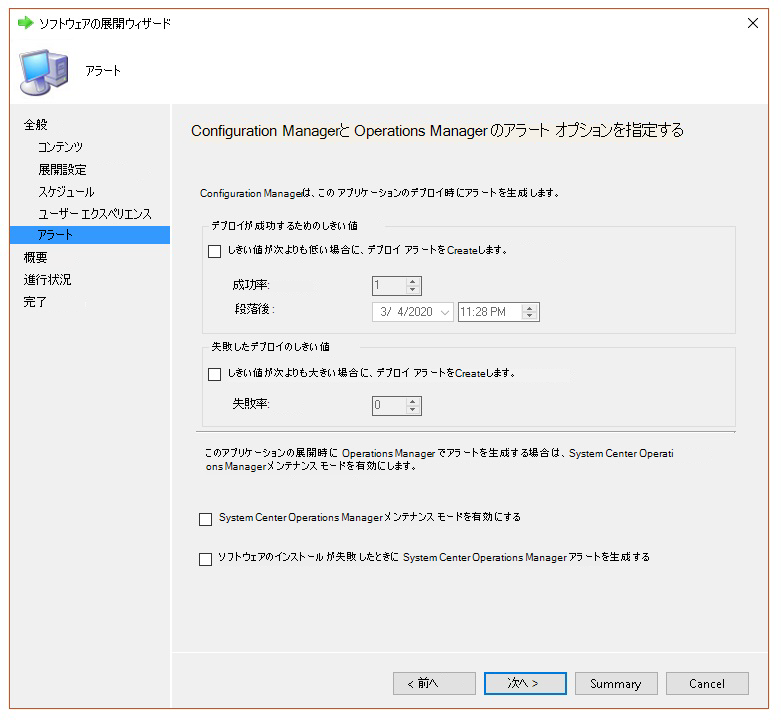
Task: Click the Summary button
Action: pos(616,683)
